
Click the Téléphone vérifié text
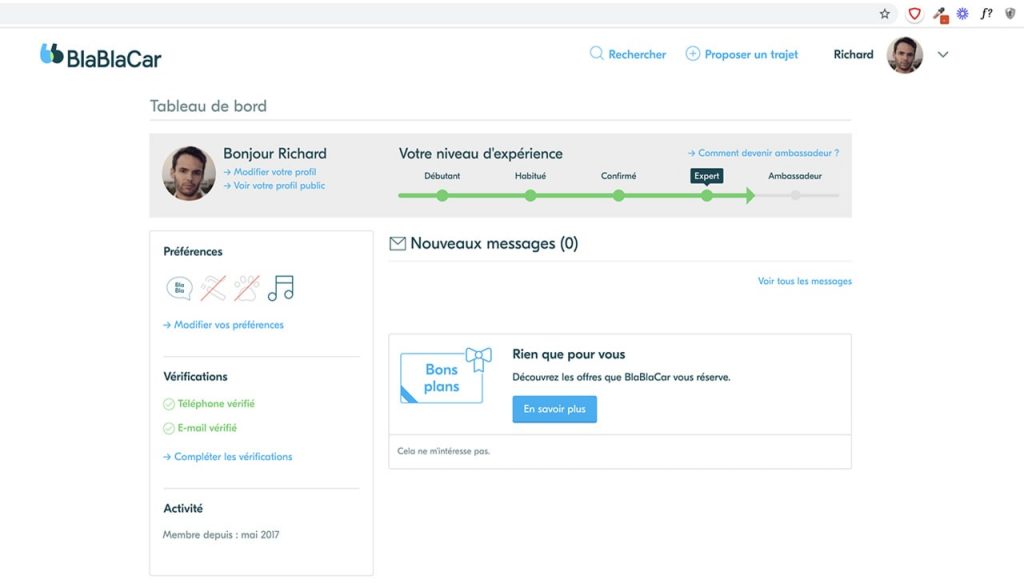[x=216, y=404]
